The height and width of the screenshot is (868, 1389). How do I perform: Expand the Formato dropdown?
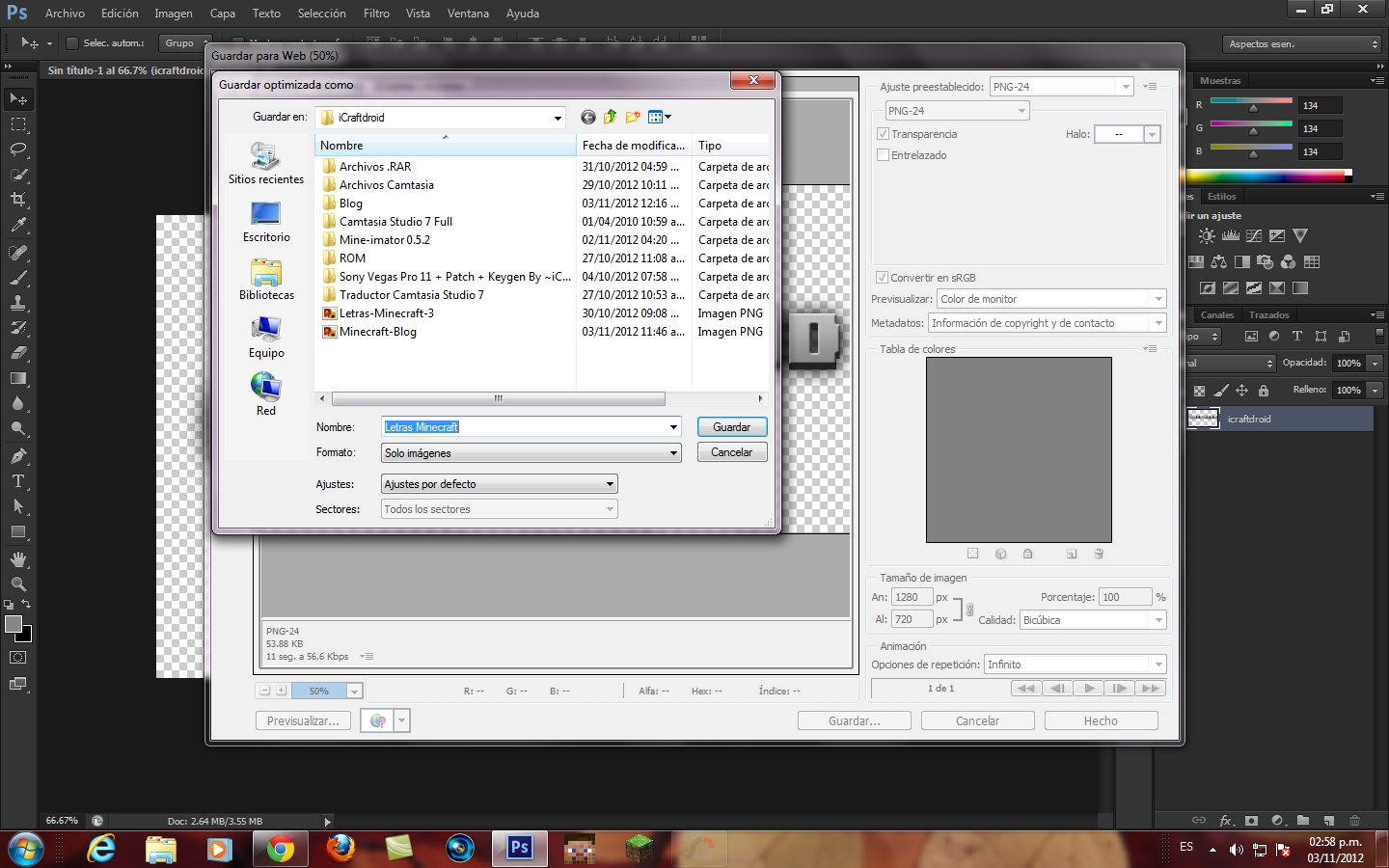click(x=531, y=453)
